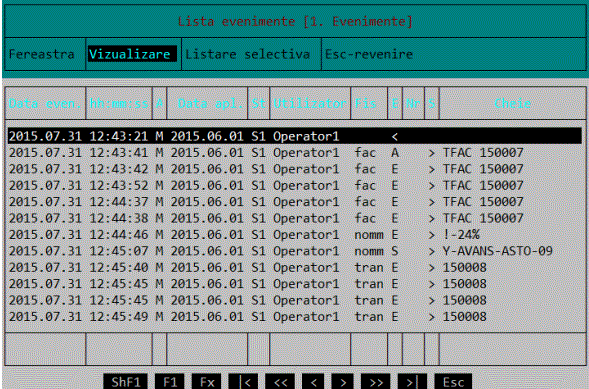Click the F1 help button
This screenshot has height=389, width=589.
click(169, 382)
